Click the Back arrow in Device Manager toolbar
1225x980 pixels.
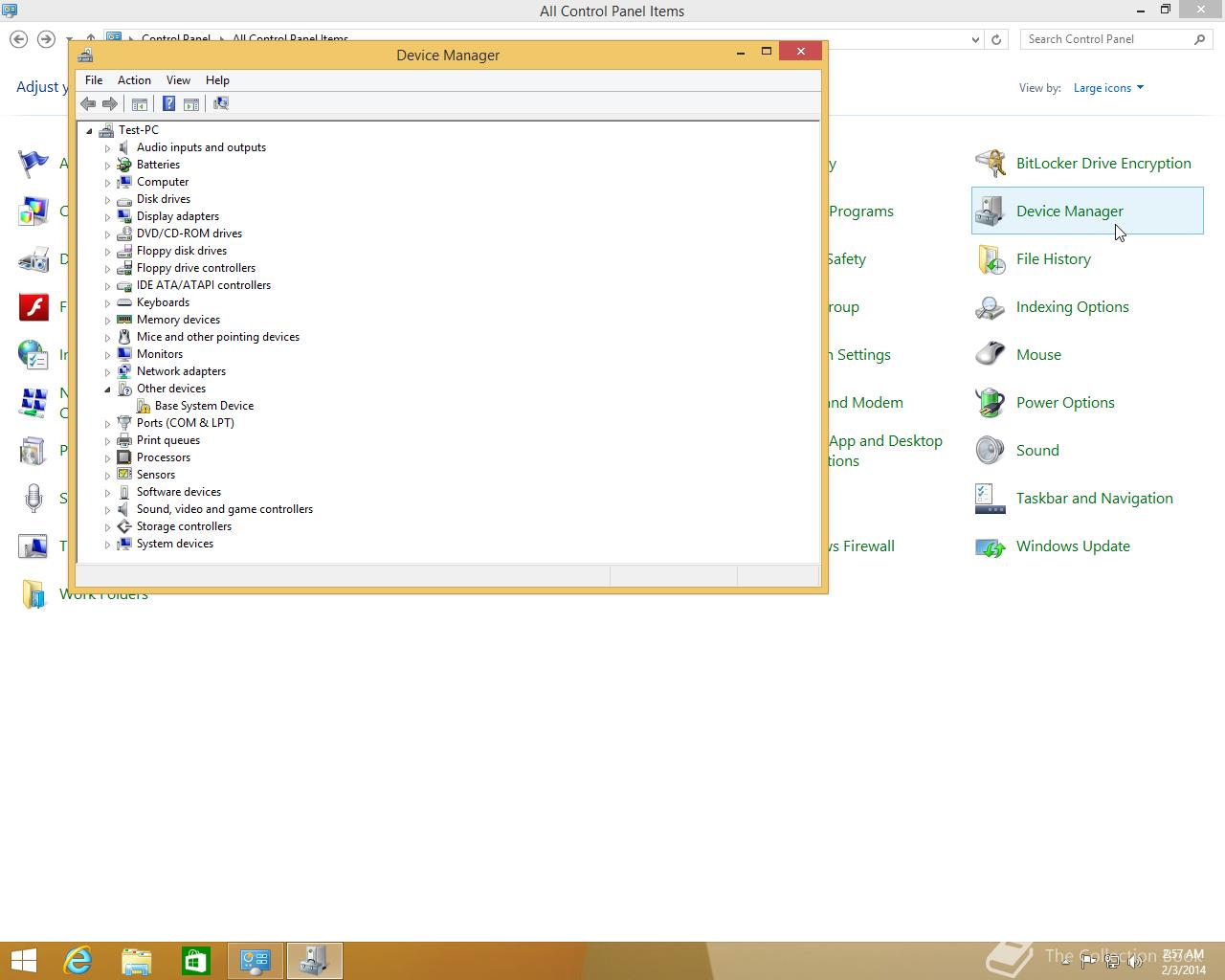point(88,103)
